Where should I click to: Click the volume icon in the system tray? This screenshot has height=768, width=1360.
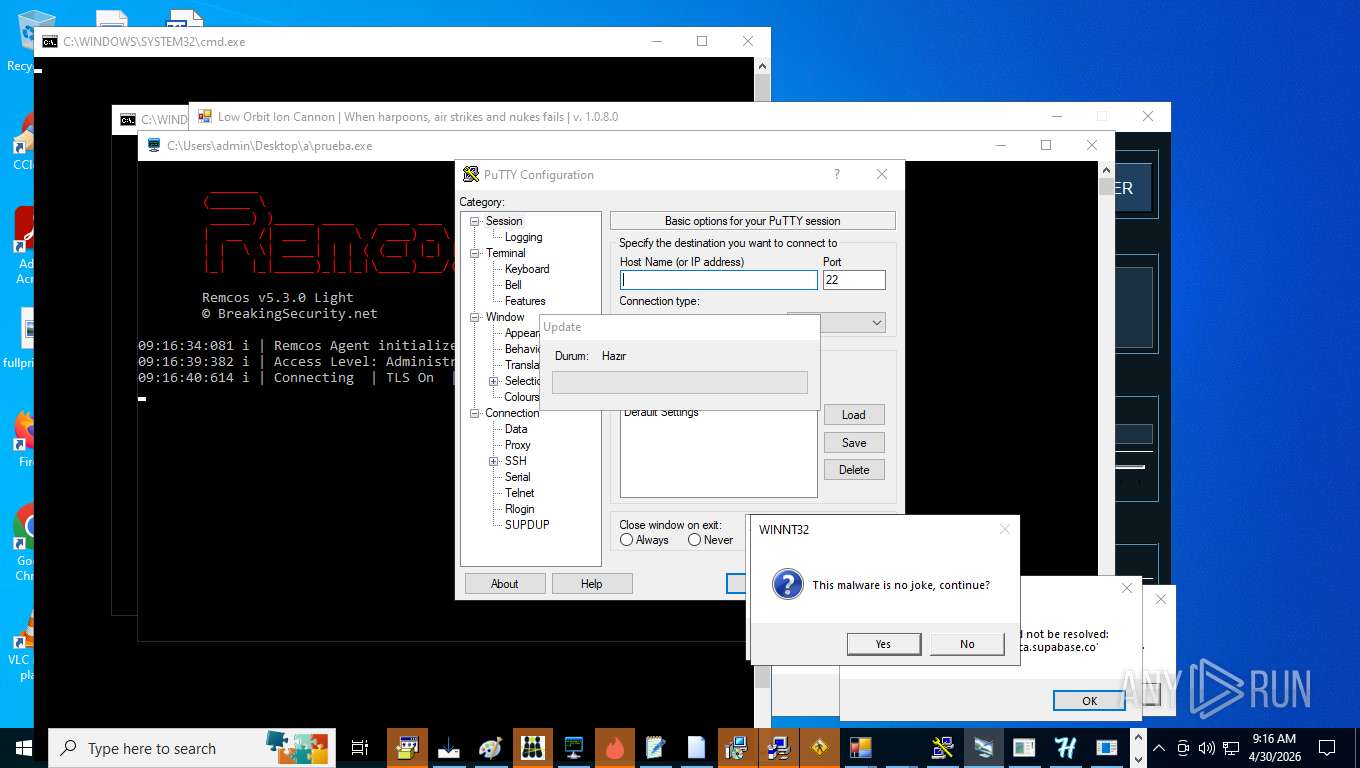point(1206,748)
